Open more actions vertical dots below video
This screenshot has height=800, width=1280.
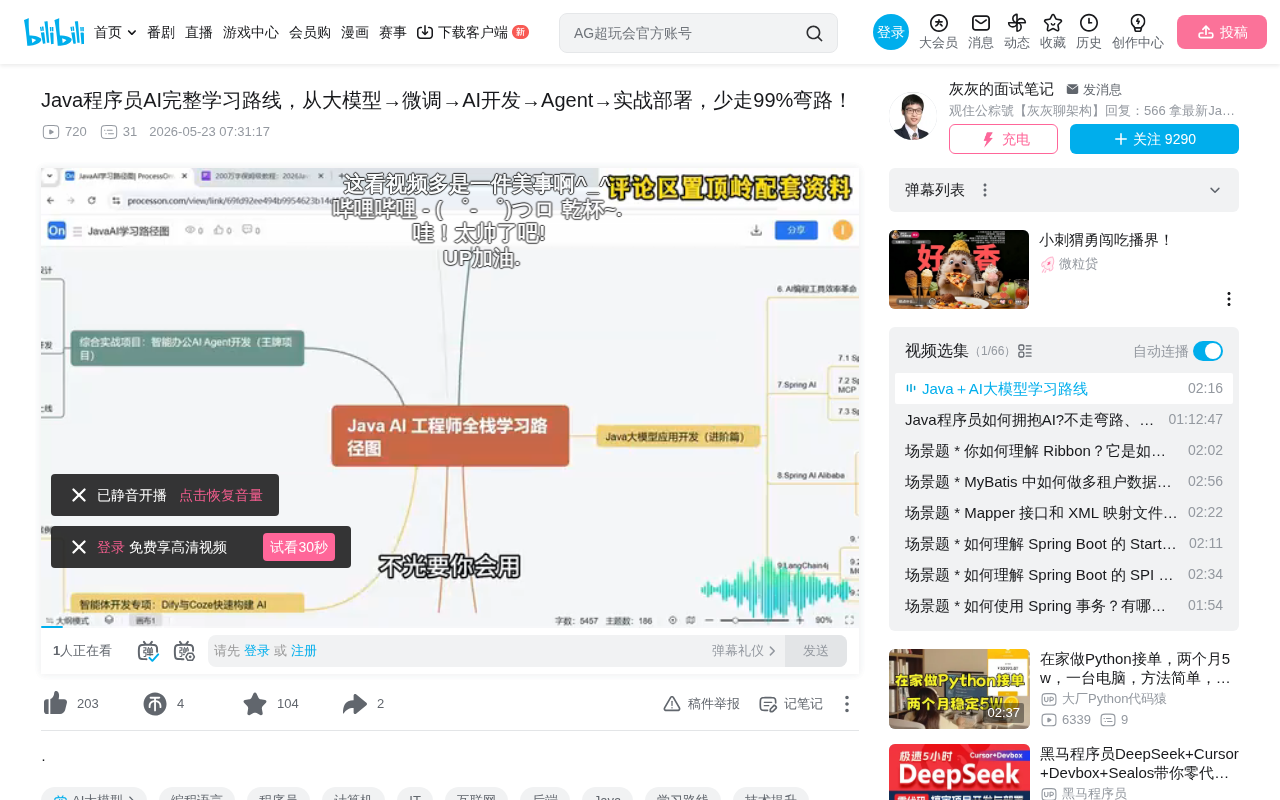click(846, 704)
